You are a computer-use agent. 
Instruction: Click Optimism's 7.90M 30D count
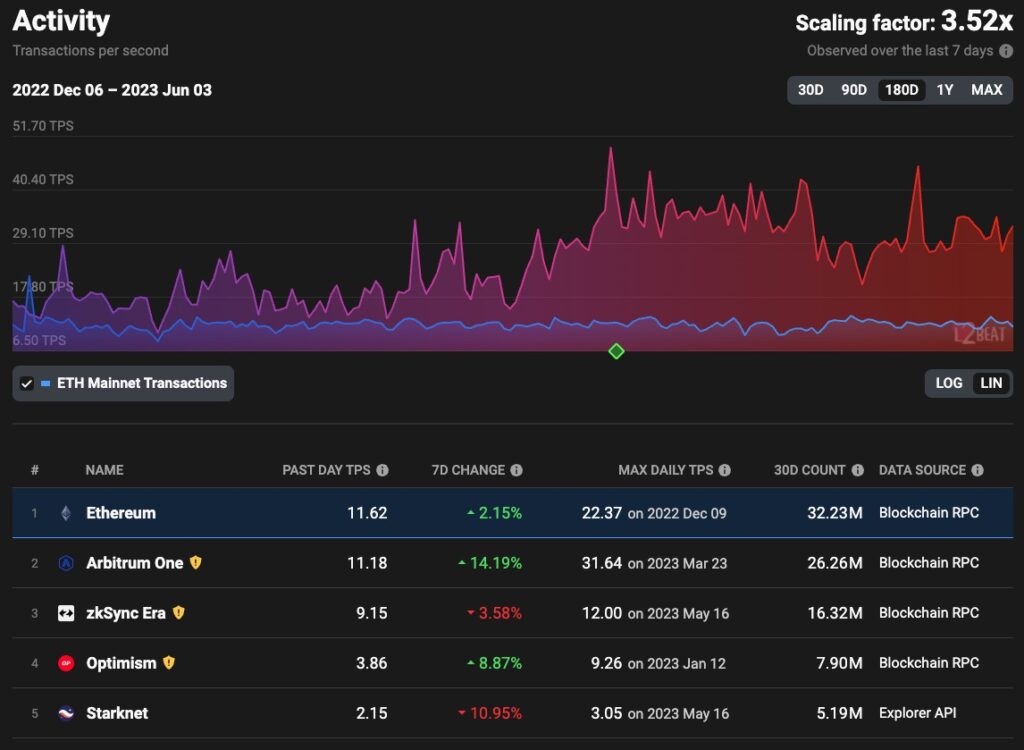click(x=839, y=663)
